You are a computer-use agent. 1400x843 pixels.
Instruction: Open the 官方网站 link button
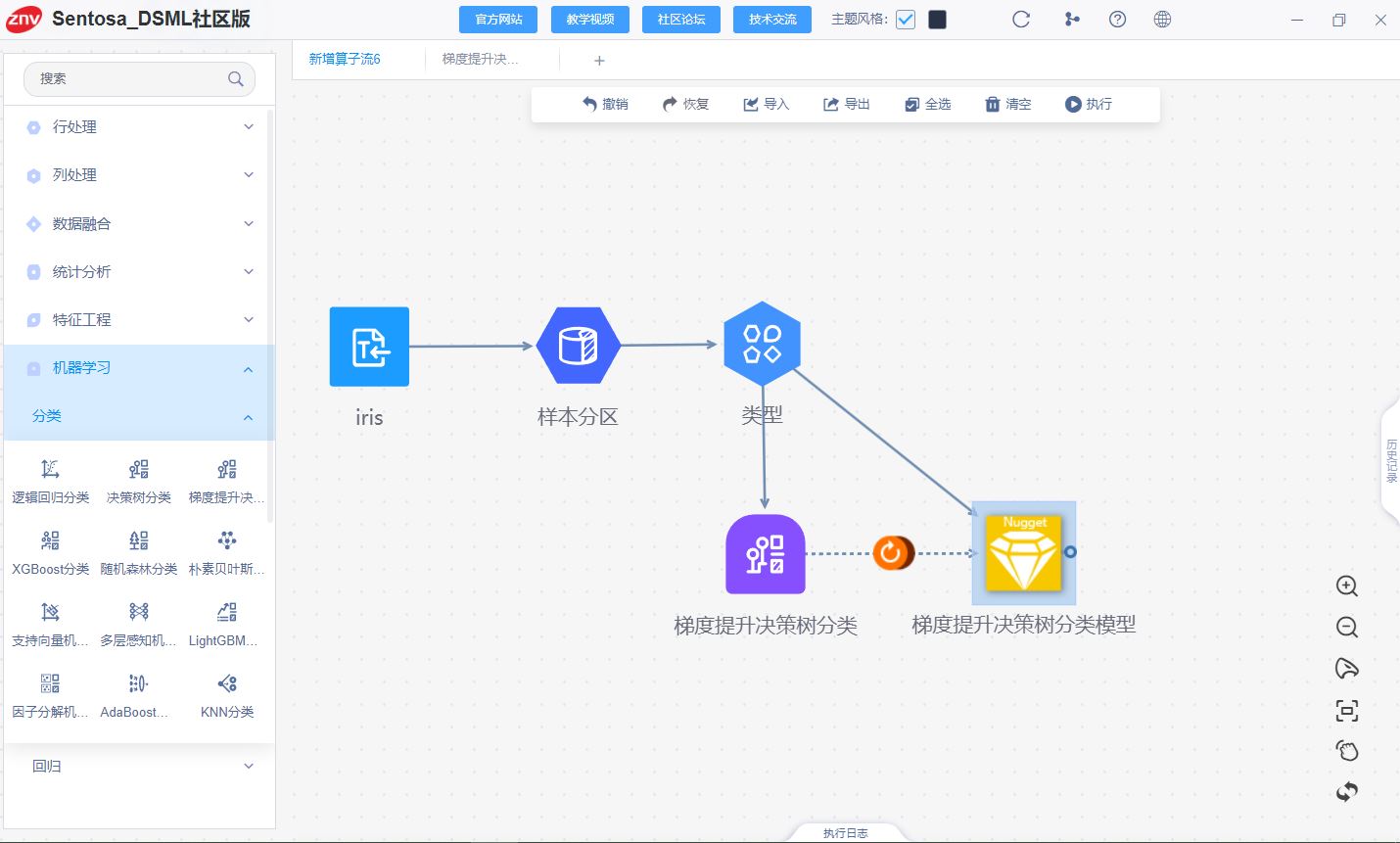498,20
